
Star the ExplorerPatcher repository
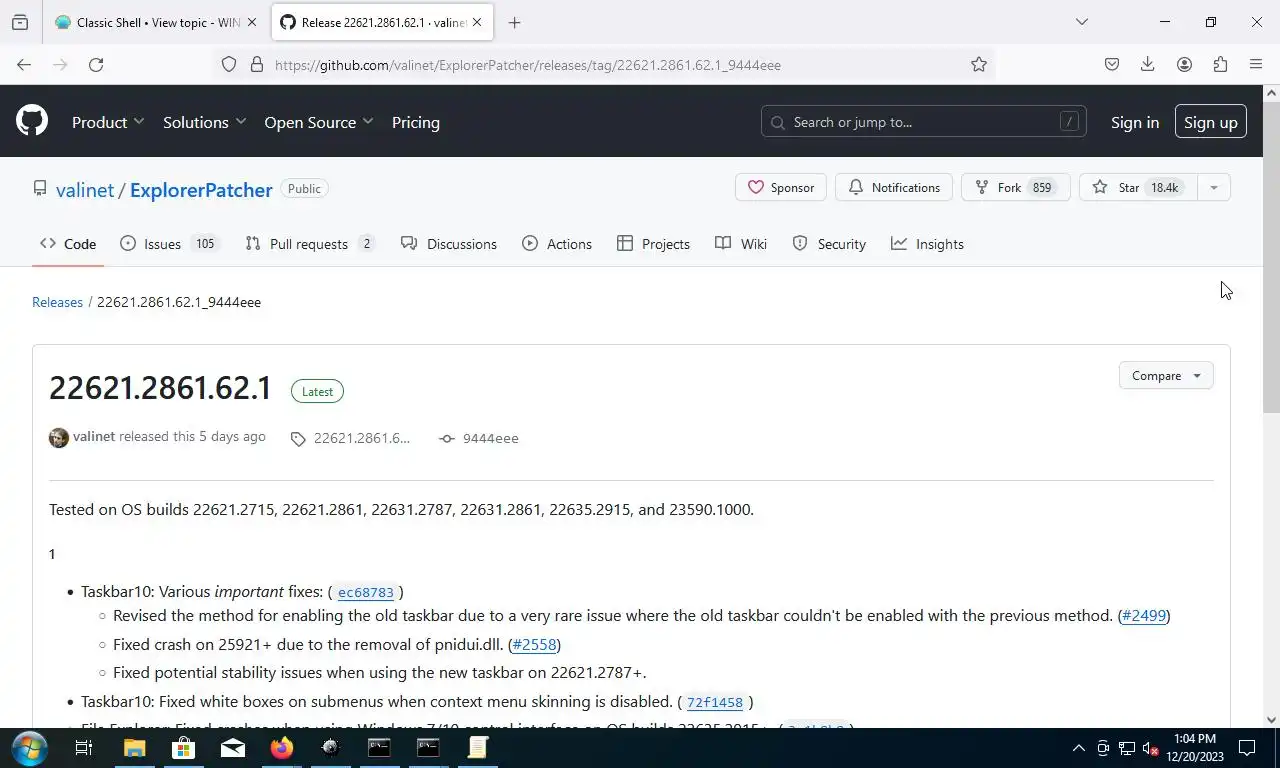1137,187
